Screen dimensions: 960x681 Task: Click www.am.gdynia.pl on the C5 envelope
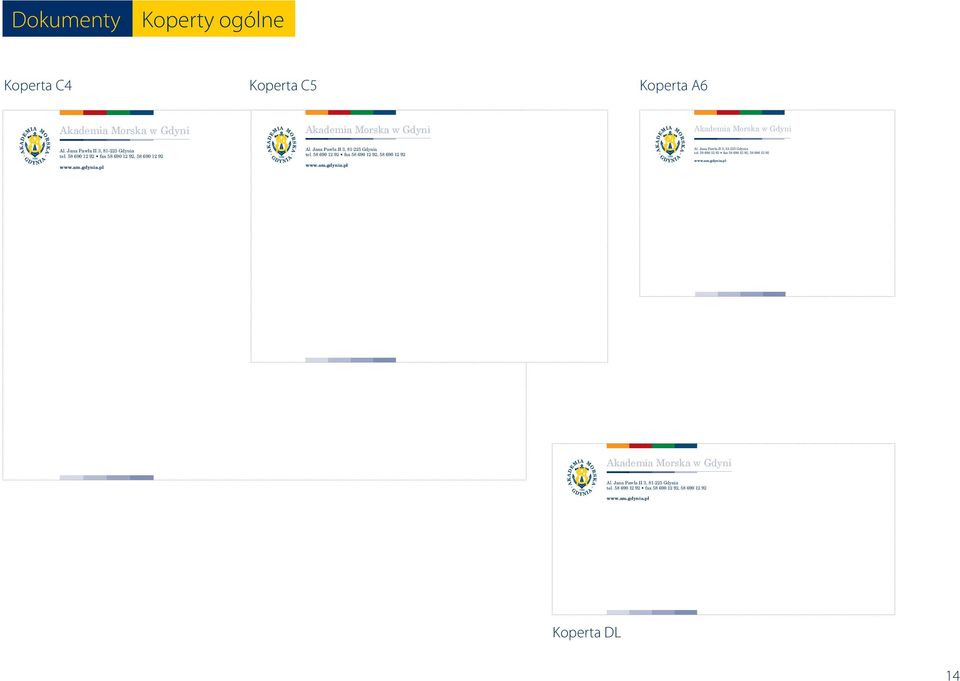327,166
